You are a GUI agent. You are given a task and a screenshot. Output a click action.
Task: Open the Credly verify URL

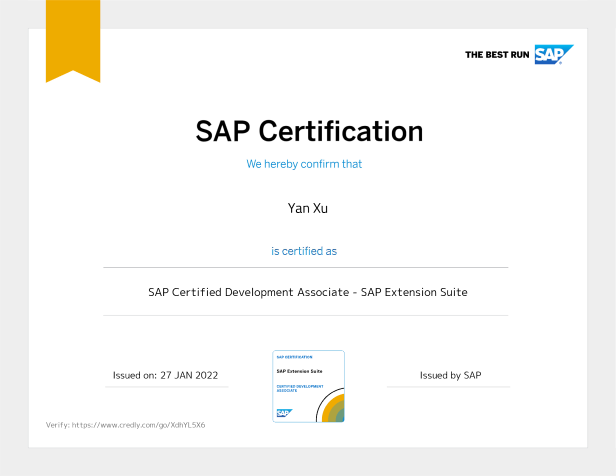click(x=138, y=425)
